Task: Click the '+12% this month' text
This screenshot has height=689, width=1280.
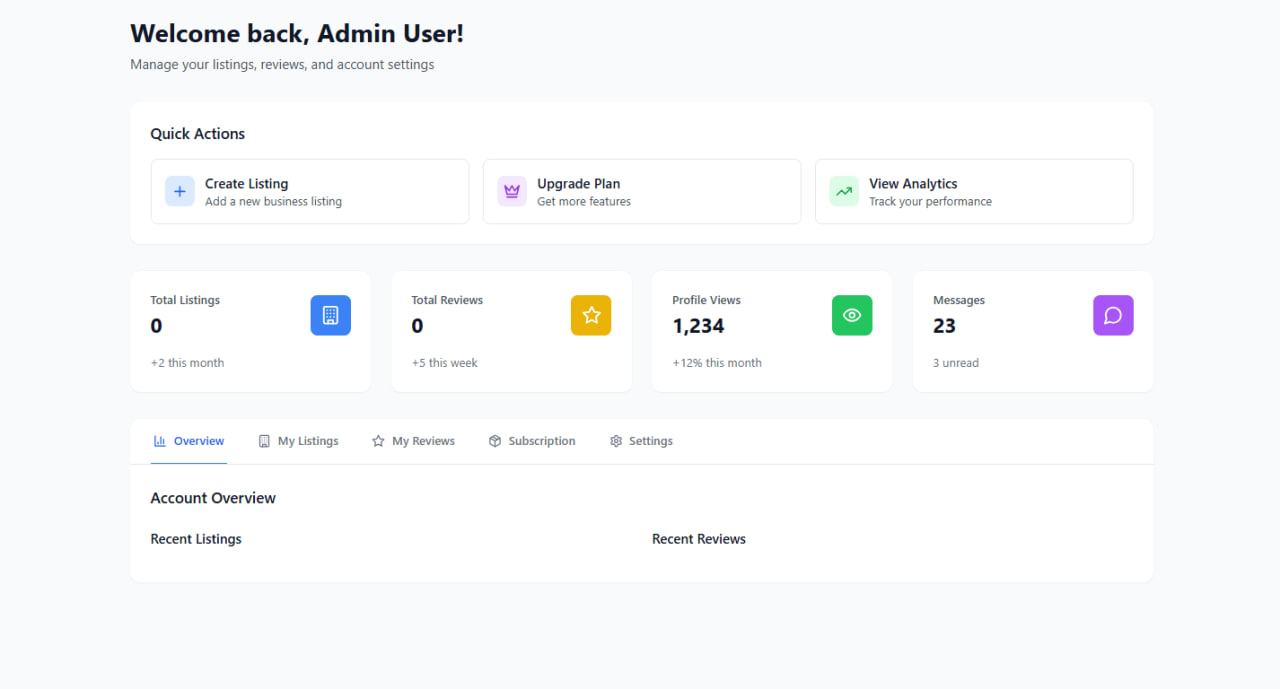Action: click(x=717, y=363)
